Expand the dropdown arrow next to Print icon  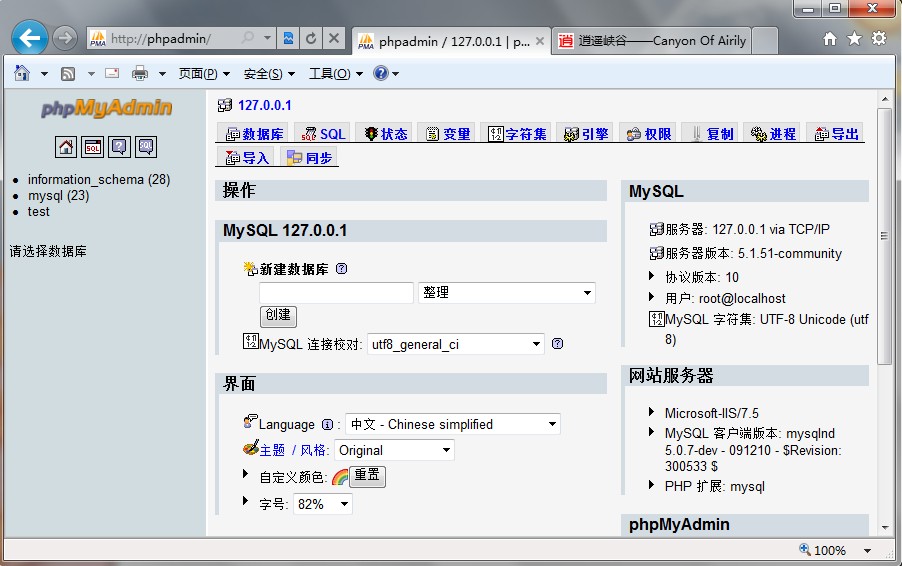point(162,74)
